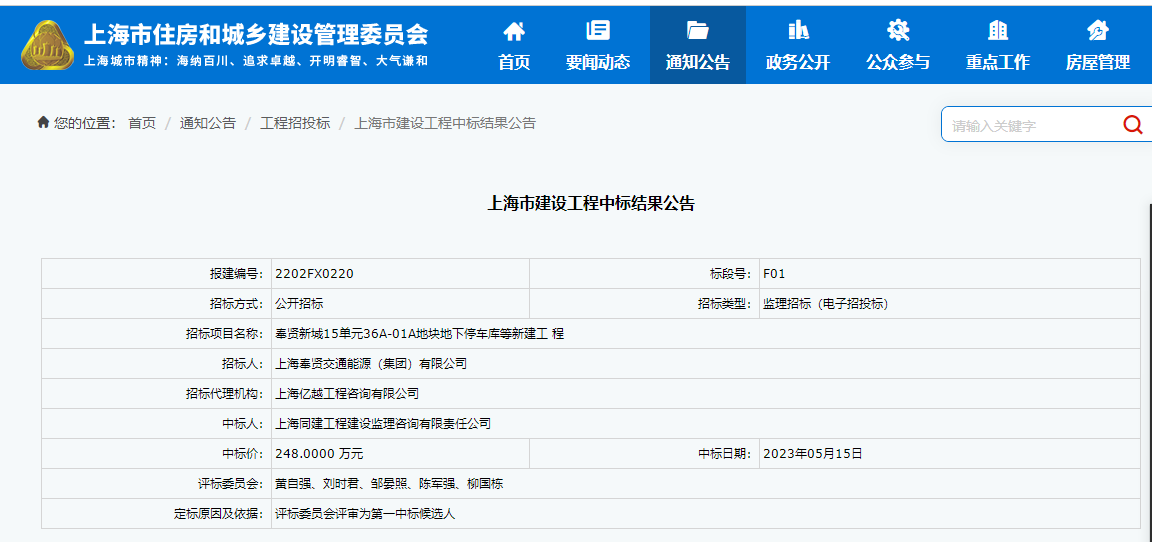Navigate to 工程招投标 in breadcrumb

pyautogui.click(x=295, y=123)
